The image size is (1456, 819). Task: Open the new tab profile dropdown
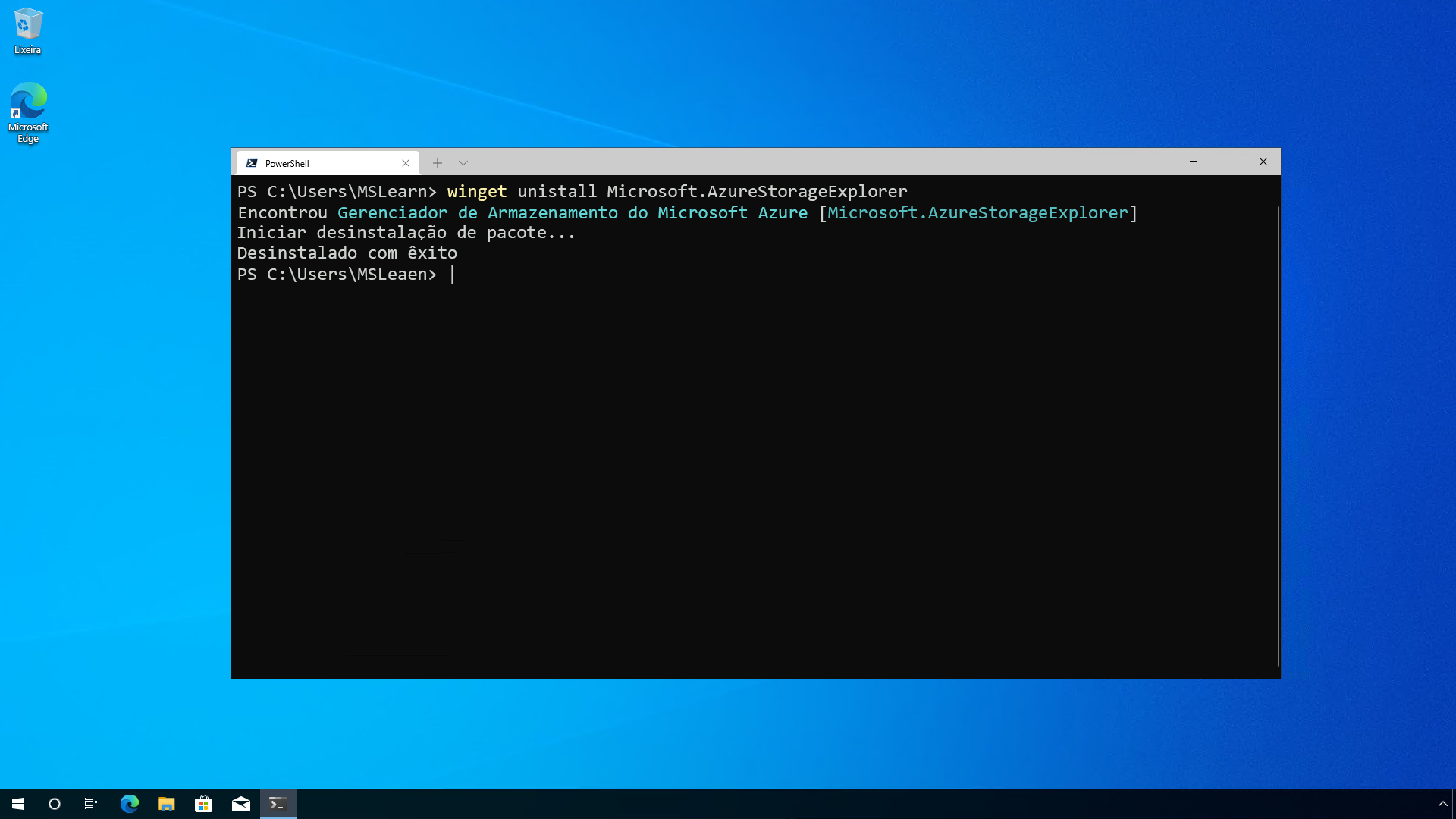pyautogui.click(x=463, y=163)
